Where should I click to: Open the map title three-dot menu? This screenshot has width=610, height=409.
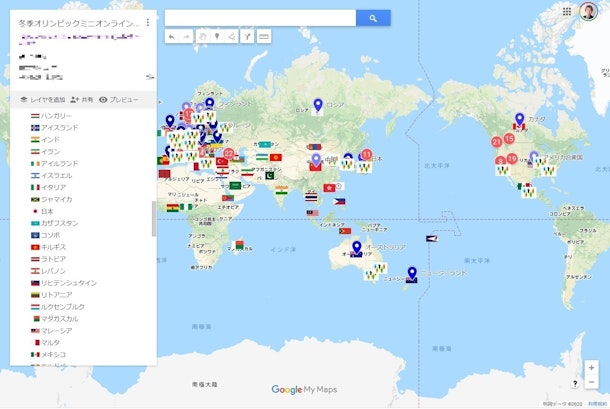click(x=147, y=21)
